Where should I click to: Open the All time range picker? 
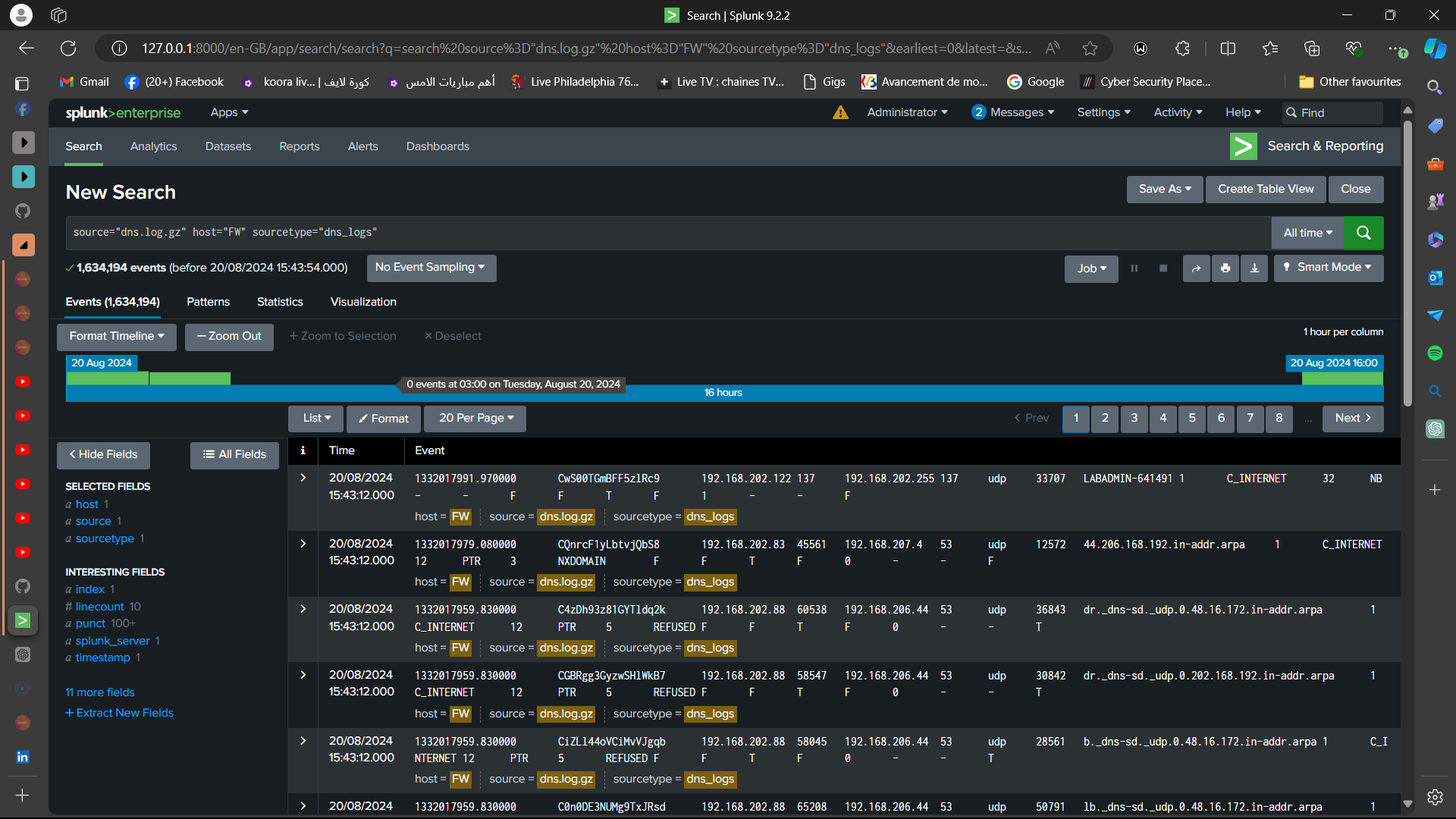pos(1307,233)
